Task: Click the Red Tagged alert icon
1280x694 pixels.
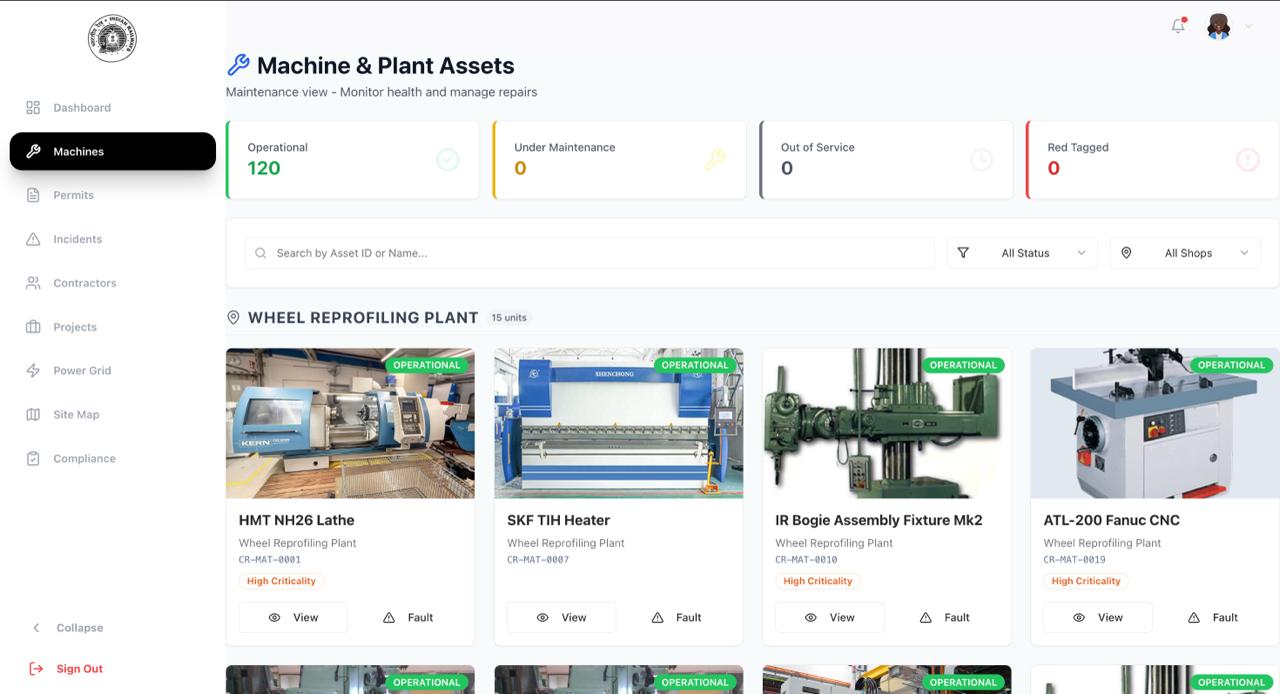Action: [x=1248, y=159]
